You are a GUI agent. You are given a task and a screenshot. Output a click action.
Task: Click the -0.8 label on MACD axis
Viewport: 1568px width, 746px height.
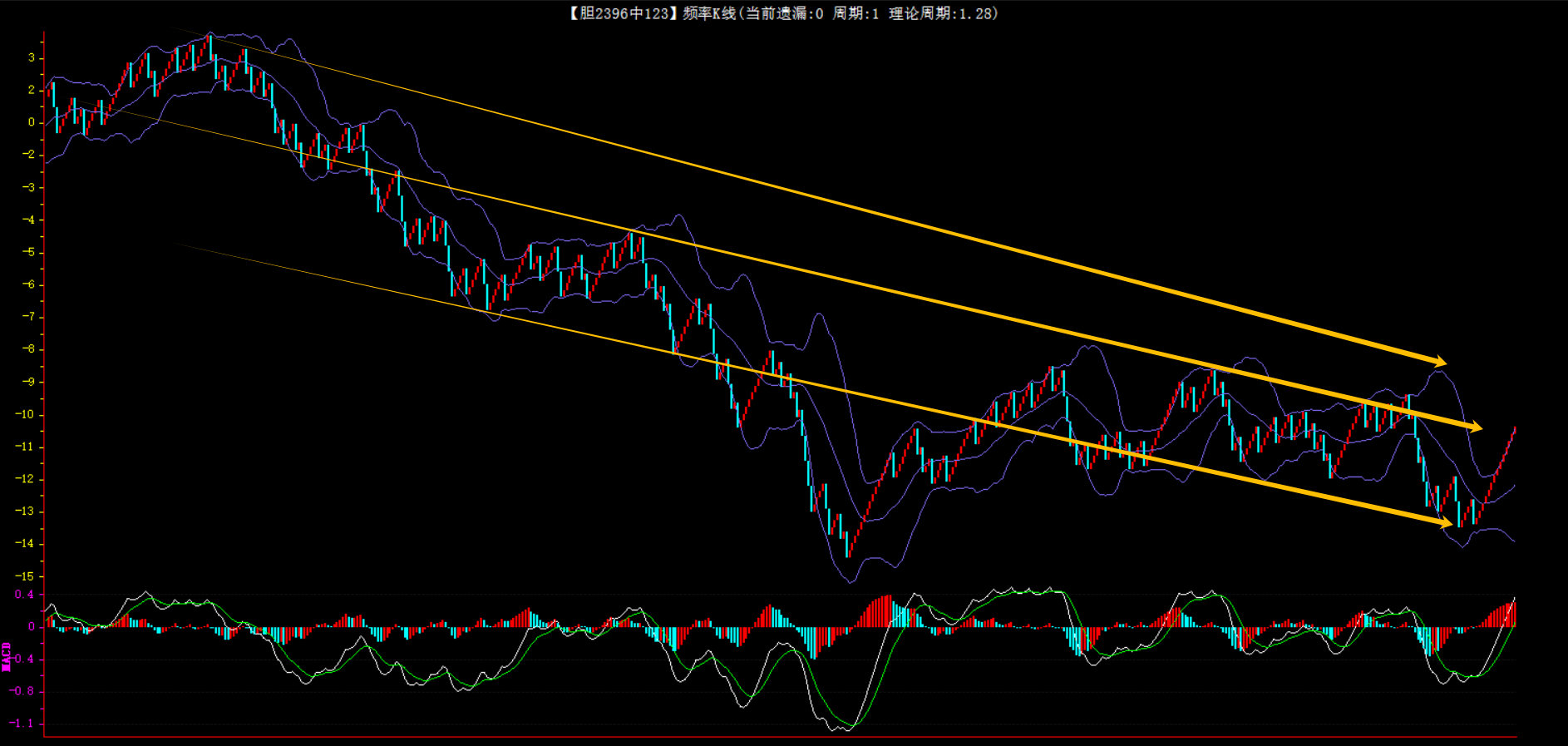point(22,691)
